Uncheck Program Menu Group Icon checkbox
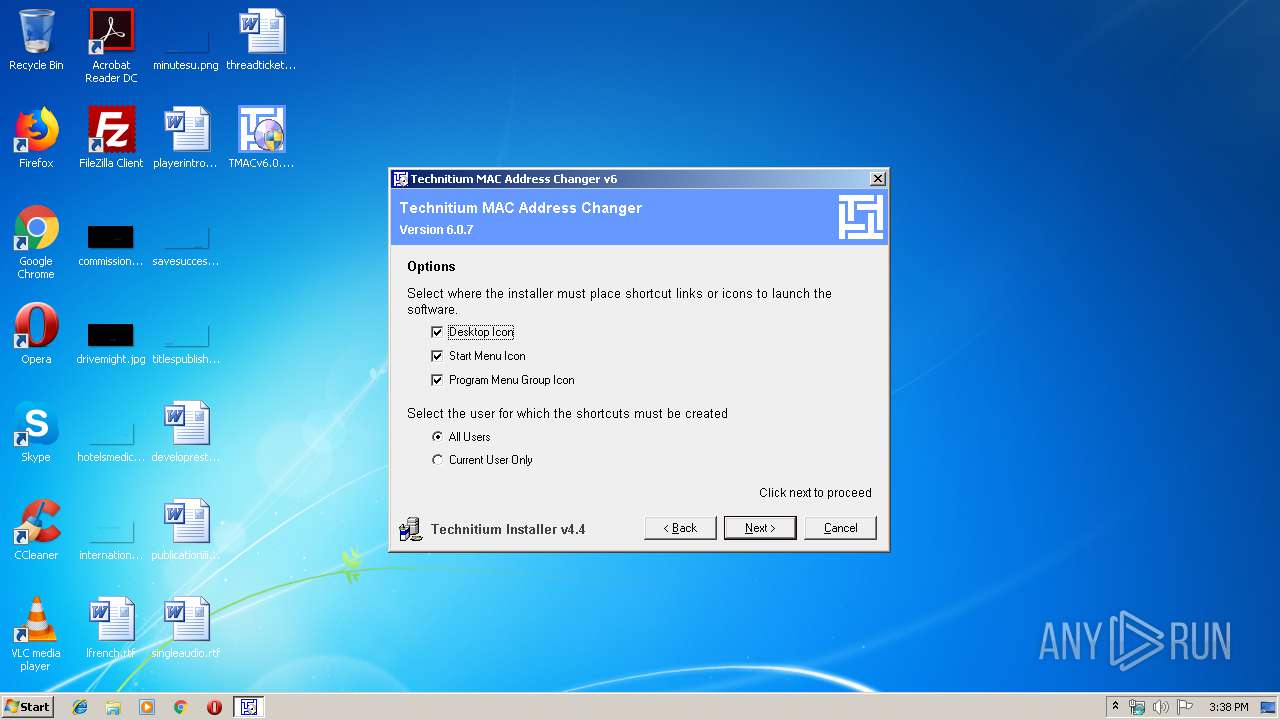1280x720 pixels. click(x=437, y=380)
